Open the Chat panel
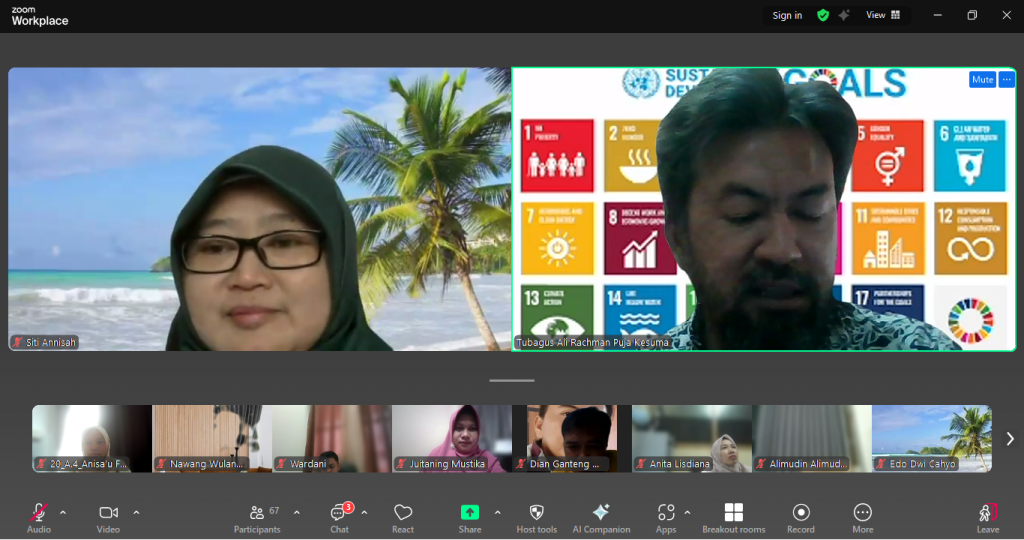This screenshot has width=1024, height=540. 339,517
